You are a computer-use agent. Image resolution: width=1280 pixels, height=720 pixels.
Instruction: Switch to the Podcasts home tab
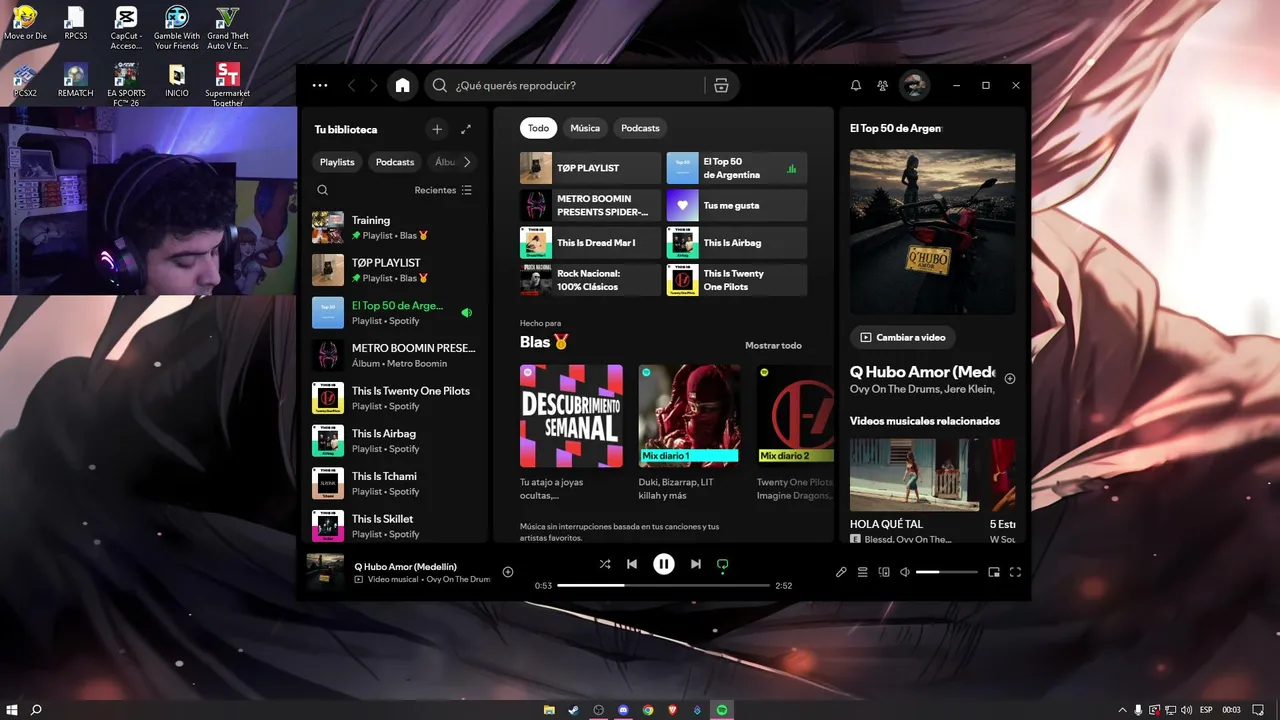(640, 128)
